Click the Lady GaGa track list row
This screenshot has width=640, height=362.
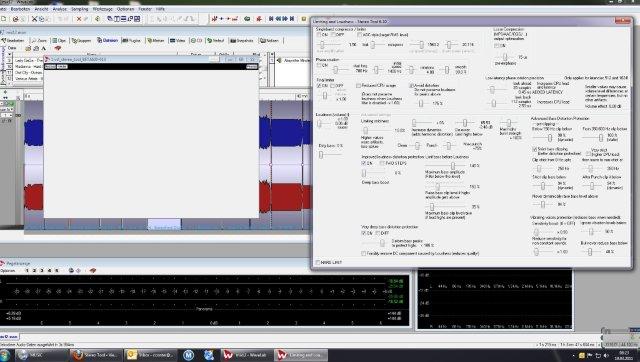25,60
